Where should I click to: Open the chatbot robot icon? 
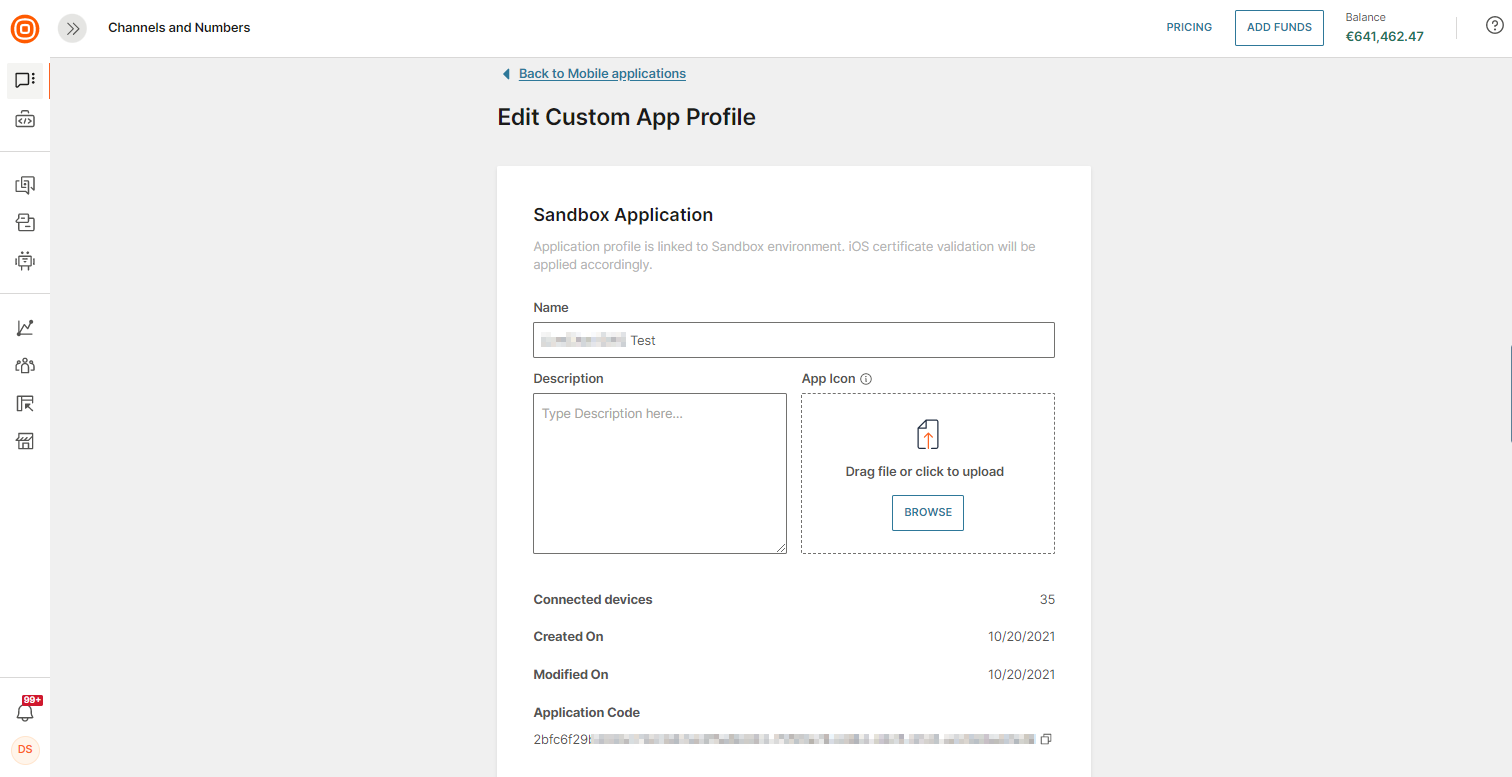point(25,261)
